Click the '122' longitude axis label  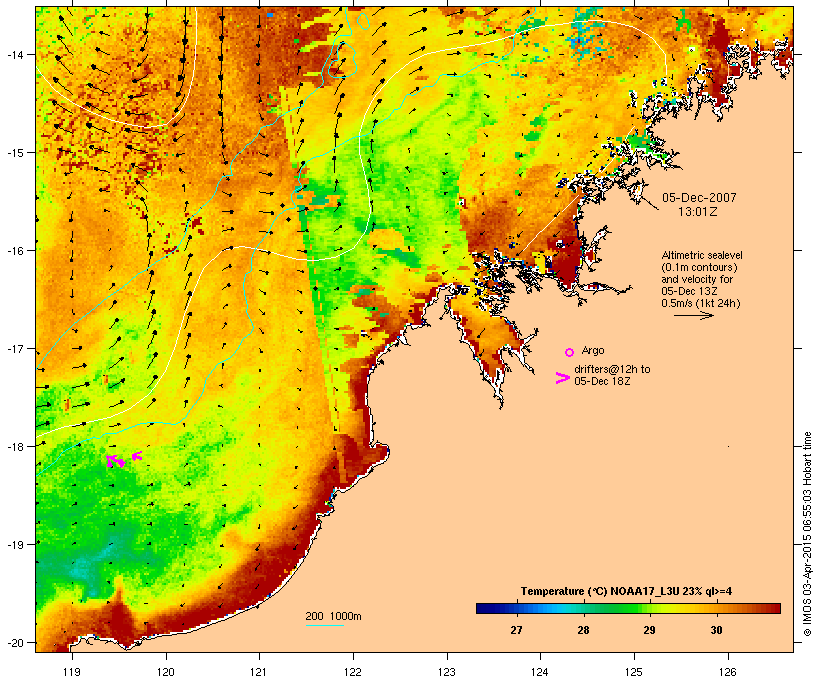[x=353, y=672]
